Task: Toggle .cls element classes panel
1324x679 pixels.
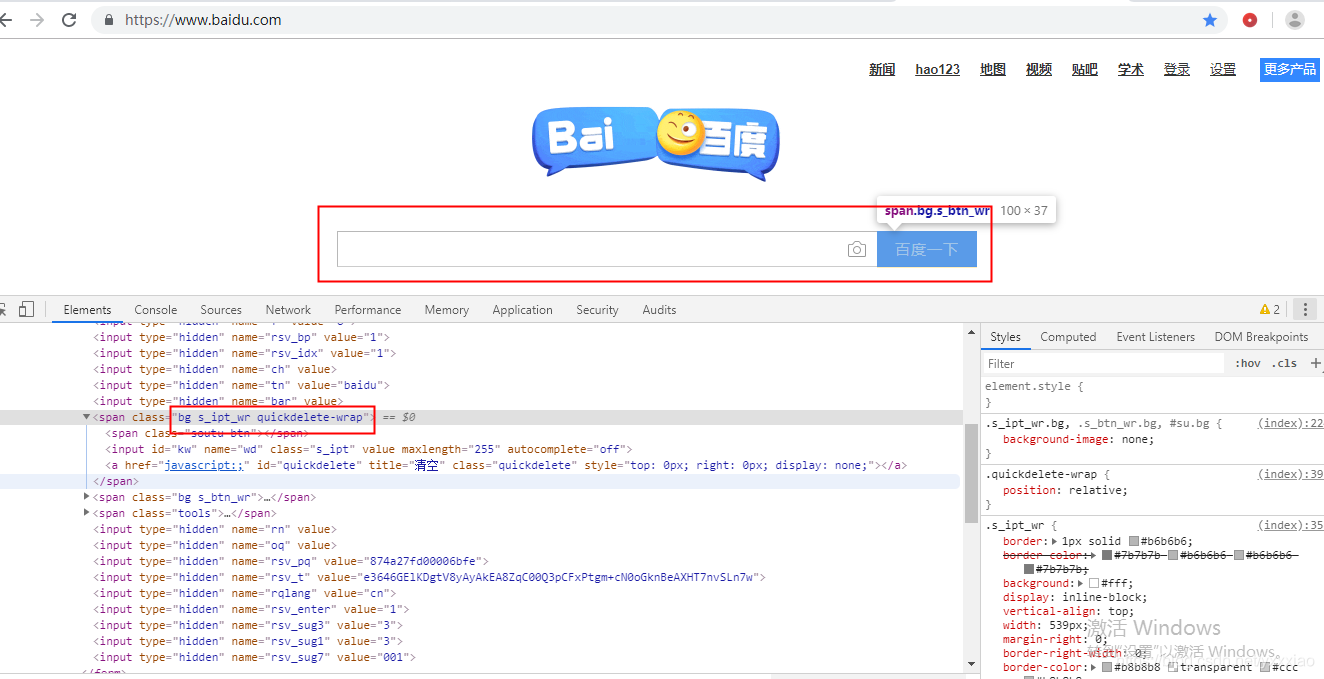Action: pyautogui.click(x=1284, y=364)
